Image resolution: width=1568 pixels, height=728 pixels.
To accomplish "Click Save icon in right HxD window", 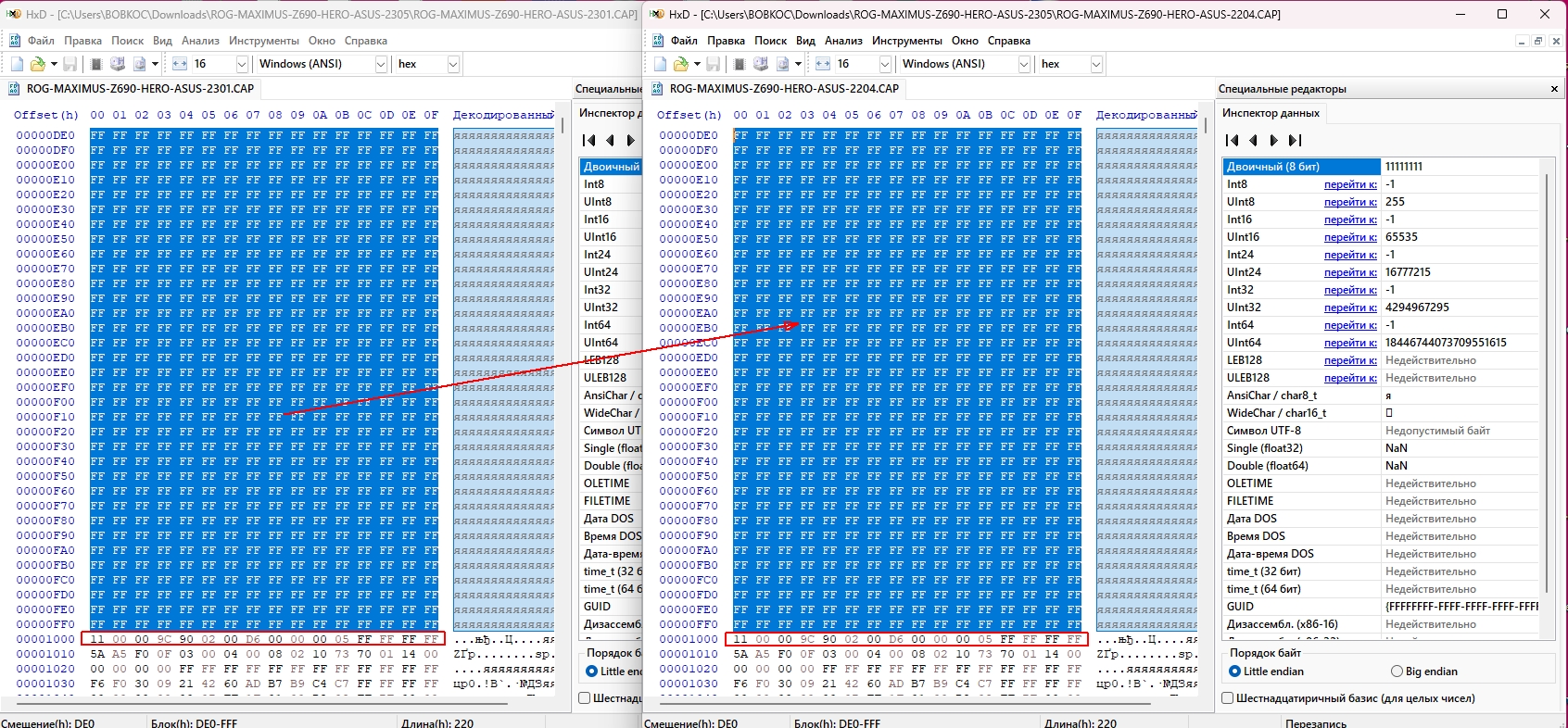I will click(713, 64).
